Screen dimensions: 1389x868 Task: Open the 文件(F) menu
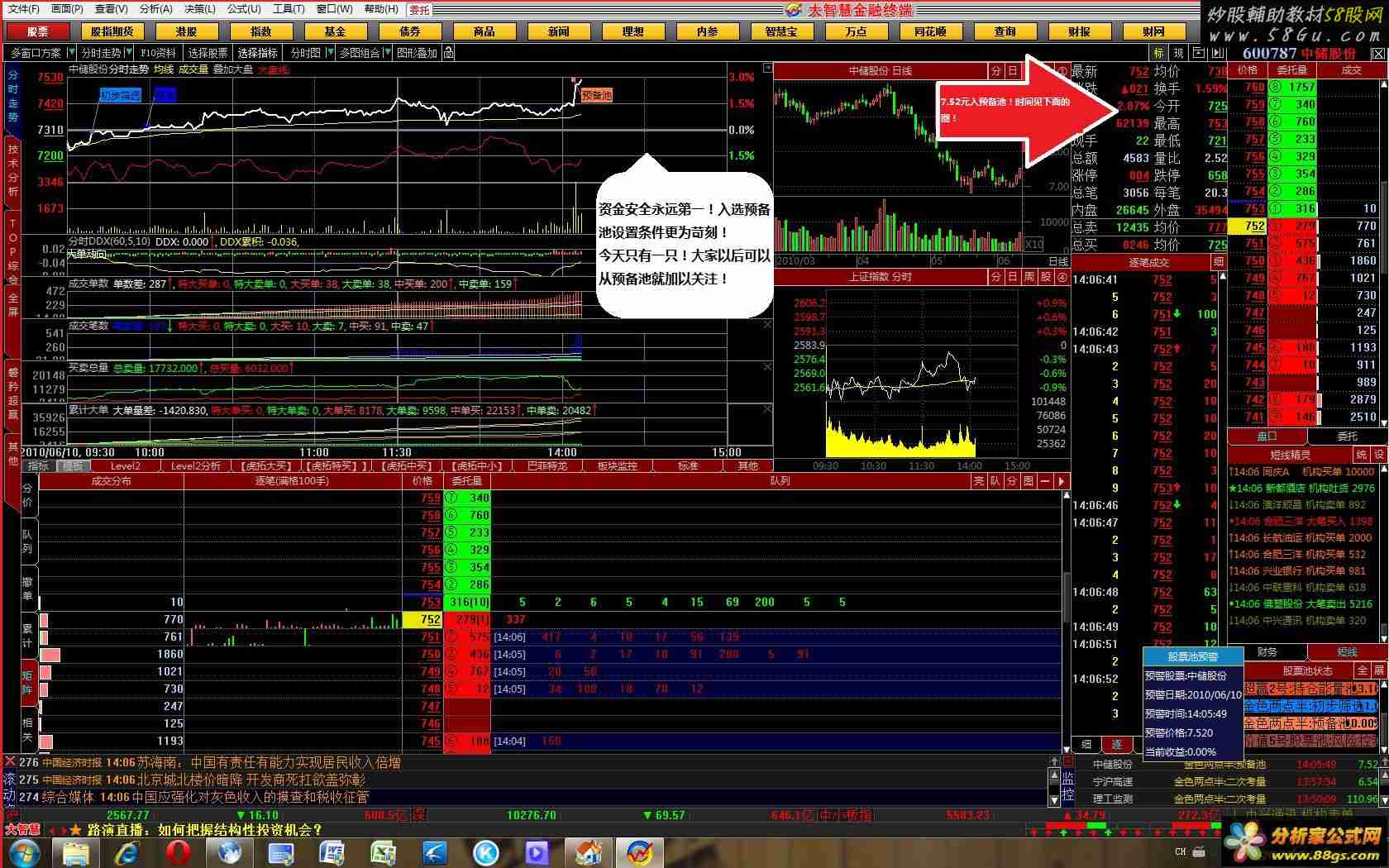click(24, 9)
